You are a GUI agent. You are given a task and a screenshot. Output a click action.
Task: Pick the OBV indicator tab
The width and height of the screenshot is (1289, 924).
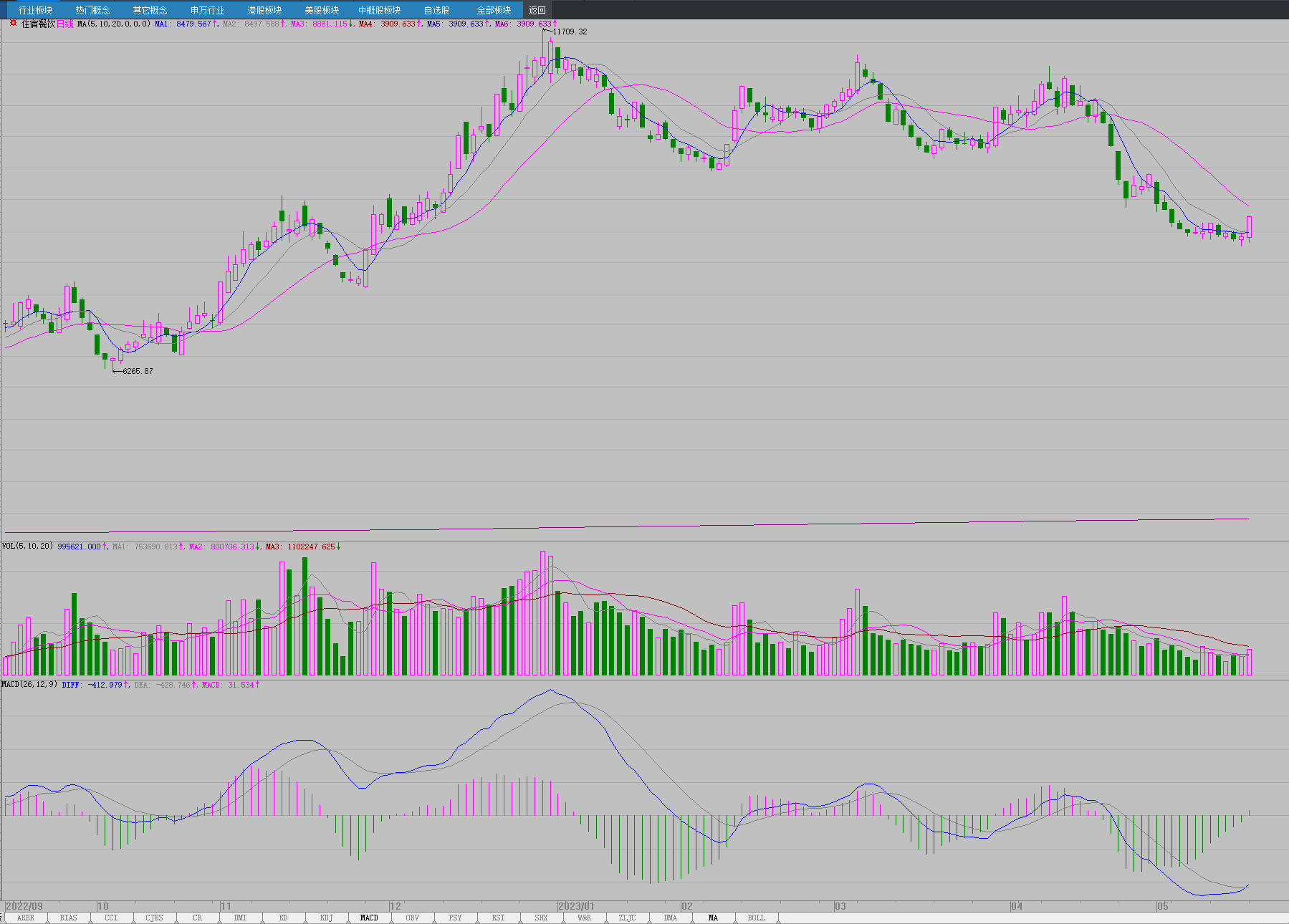point(412,918)
